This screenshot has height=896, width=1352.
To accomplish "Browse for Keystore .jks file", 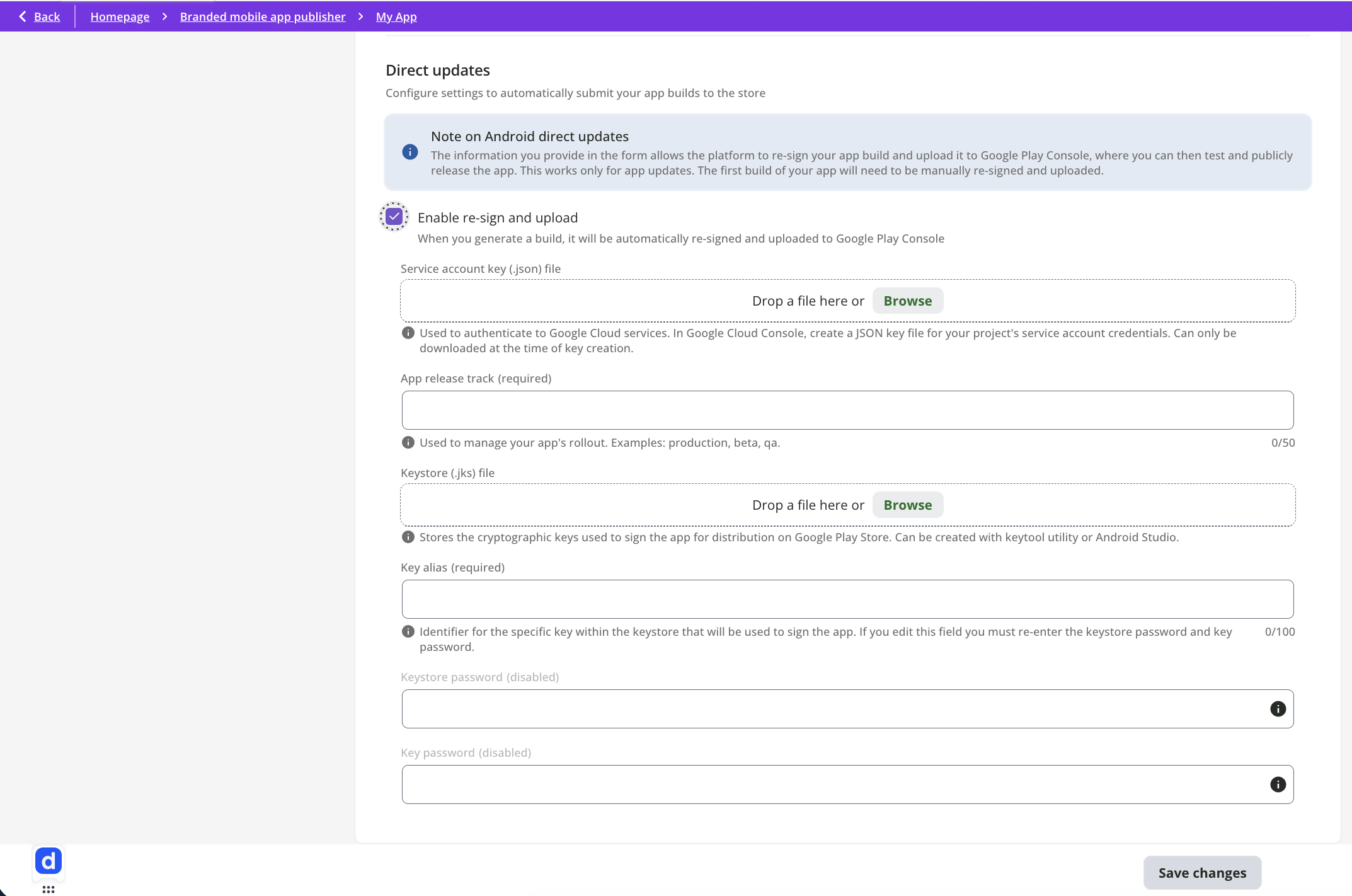I will click(x=907, y=505).
